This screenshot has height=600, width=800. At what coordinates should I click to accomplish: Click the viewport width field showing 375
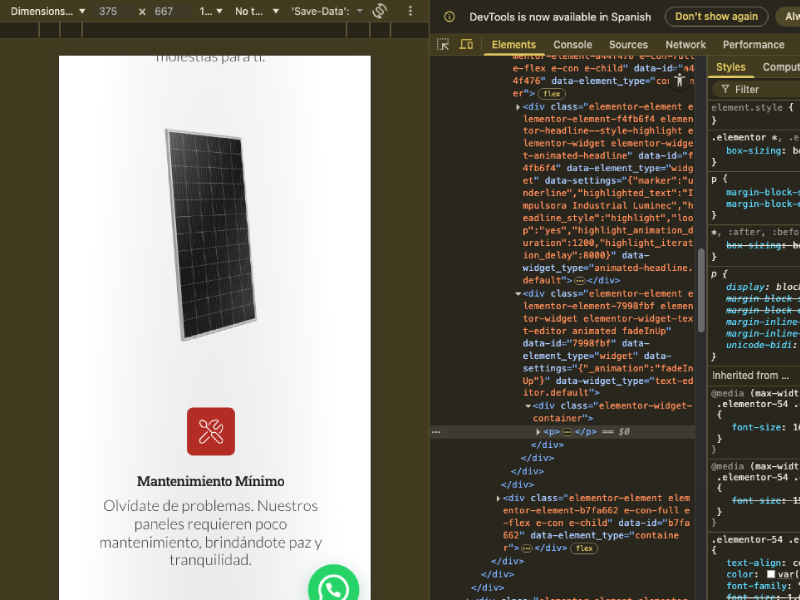pyautogui.click(x=114, y=11)
